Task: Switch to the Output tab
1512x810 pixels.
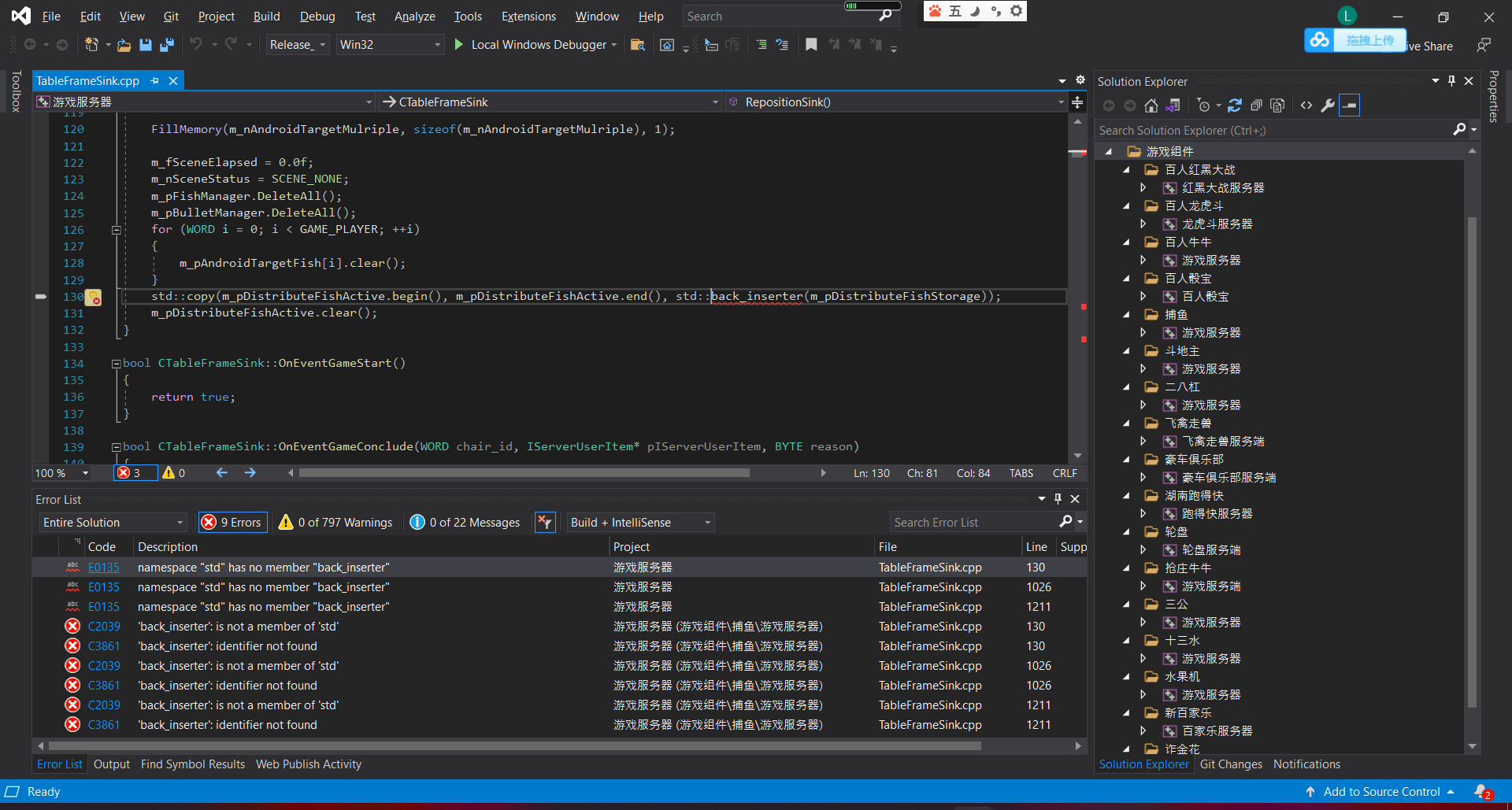Action: [x=112, y=764]
